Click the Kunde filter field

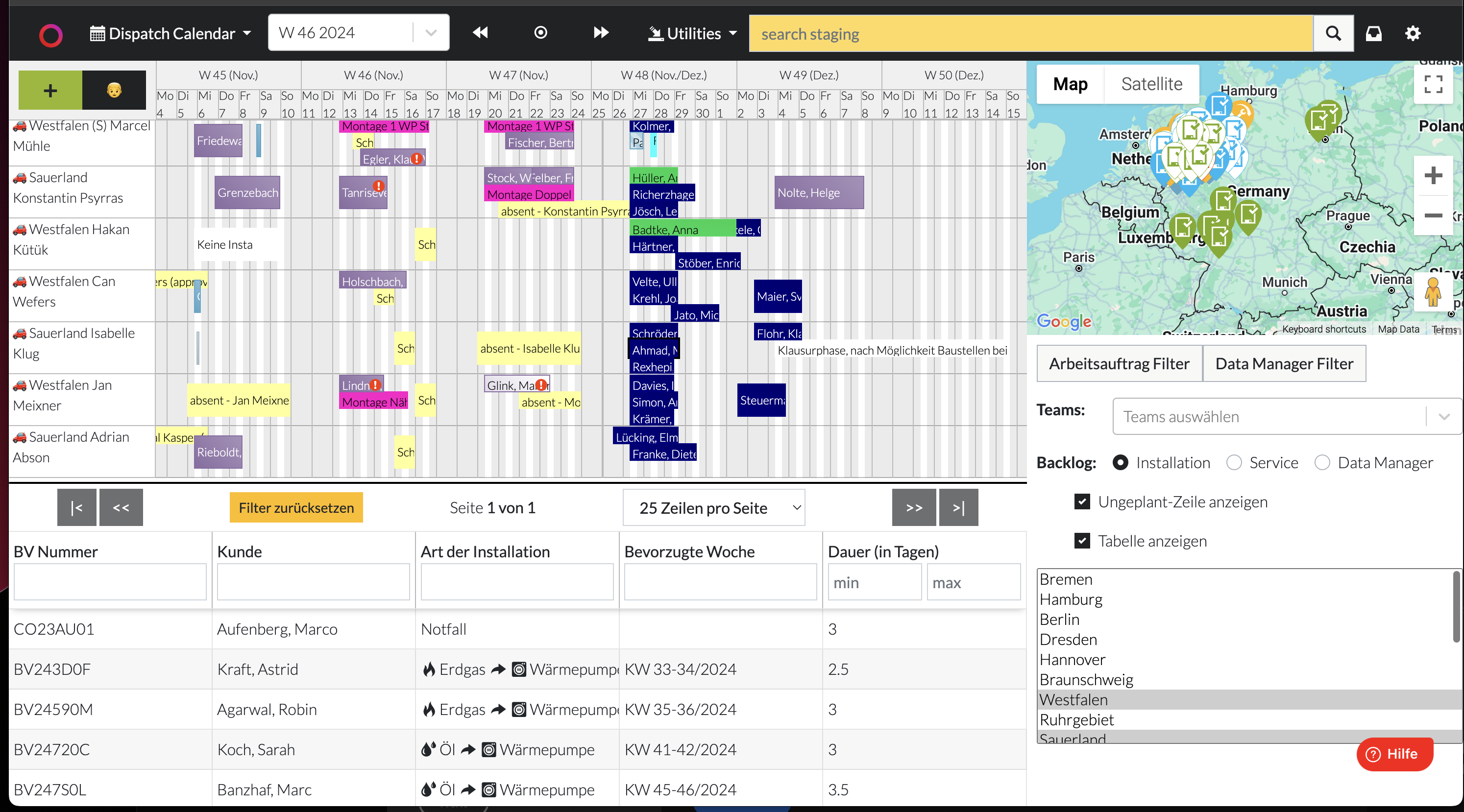tap(313, 582)
